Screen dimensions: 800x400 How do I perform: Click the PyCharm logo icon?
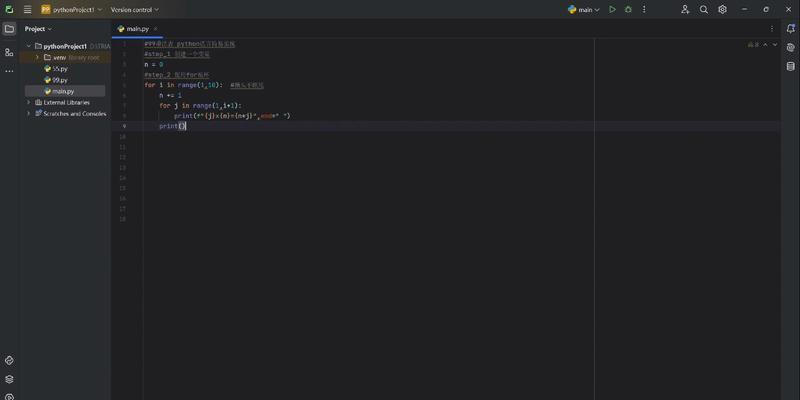point(9,9)
